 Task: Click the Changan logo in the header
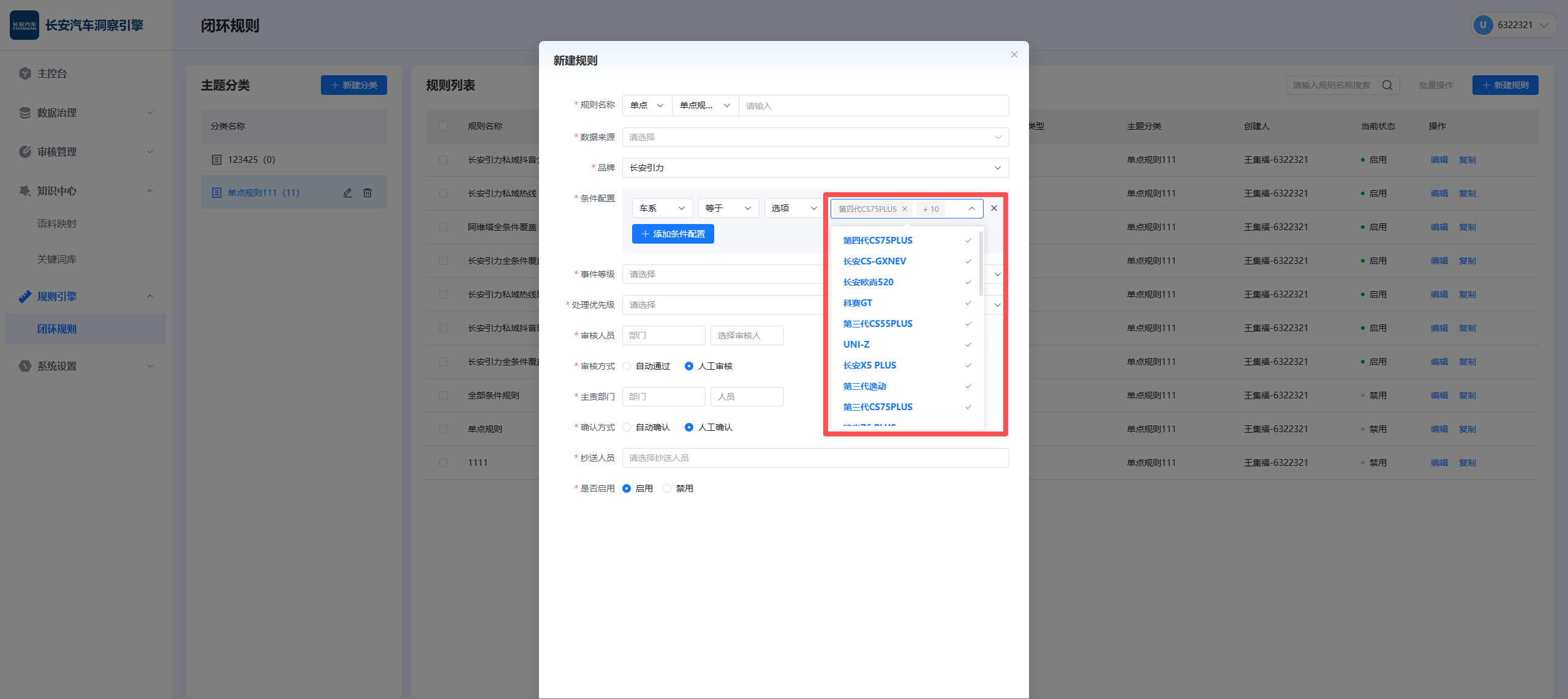(24, 25)
